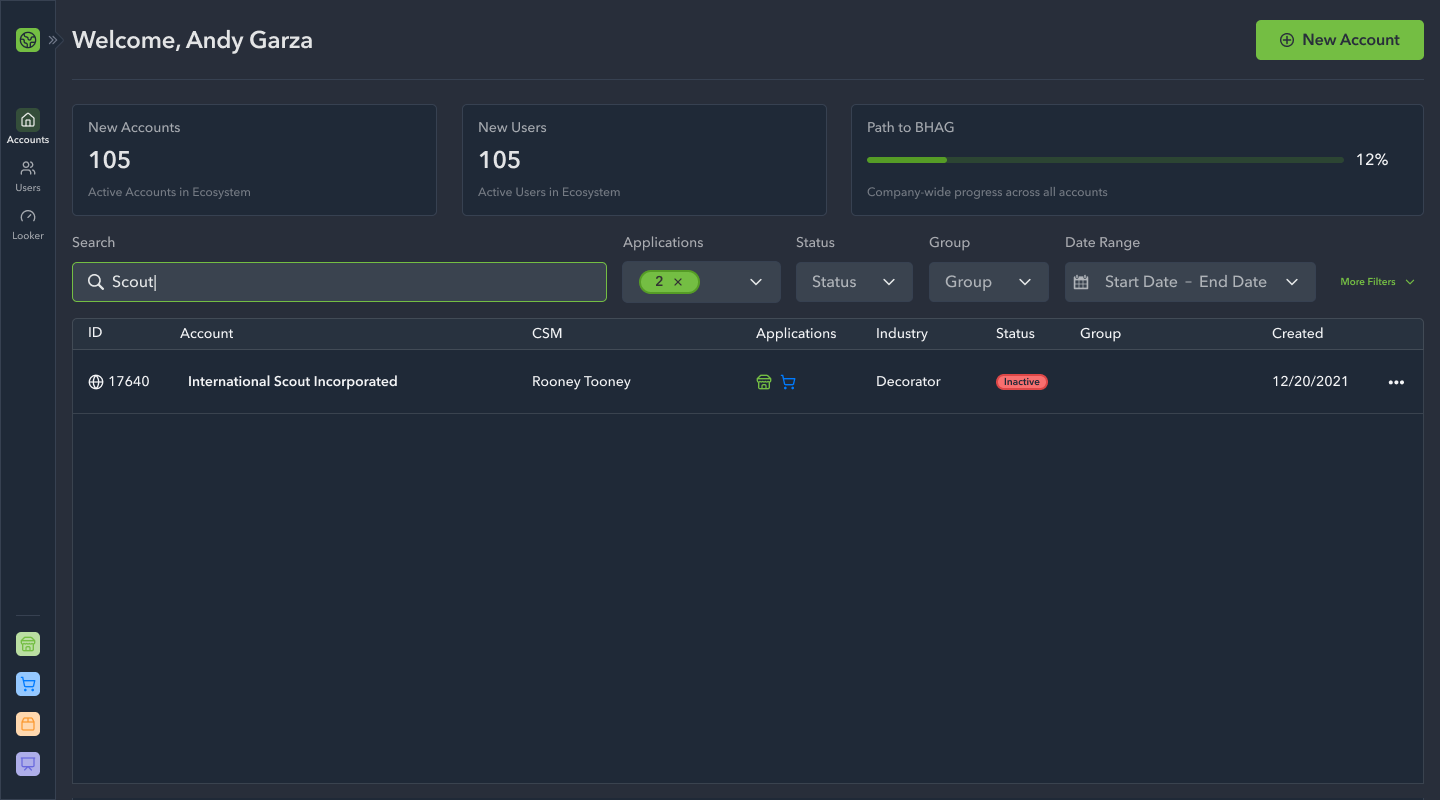Open the green storefront app icon in sidebar
The height and width of the screenshot is (800, 1440).
28,644
